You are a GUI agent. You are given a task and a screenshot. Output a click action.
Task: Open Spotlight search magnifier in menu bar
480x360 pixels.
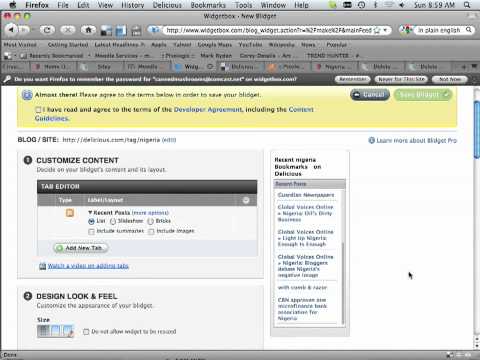coord(467,5)
